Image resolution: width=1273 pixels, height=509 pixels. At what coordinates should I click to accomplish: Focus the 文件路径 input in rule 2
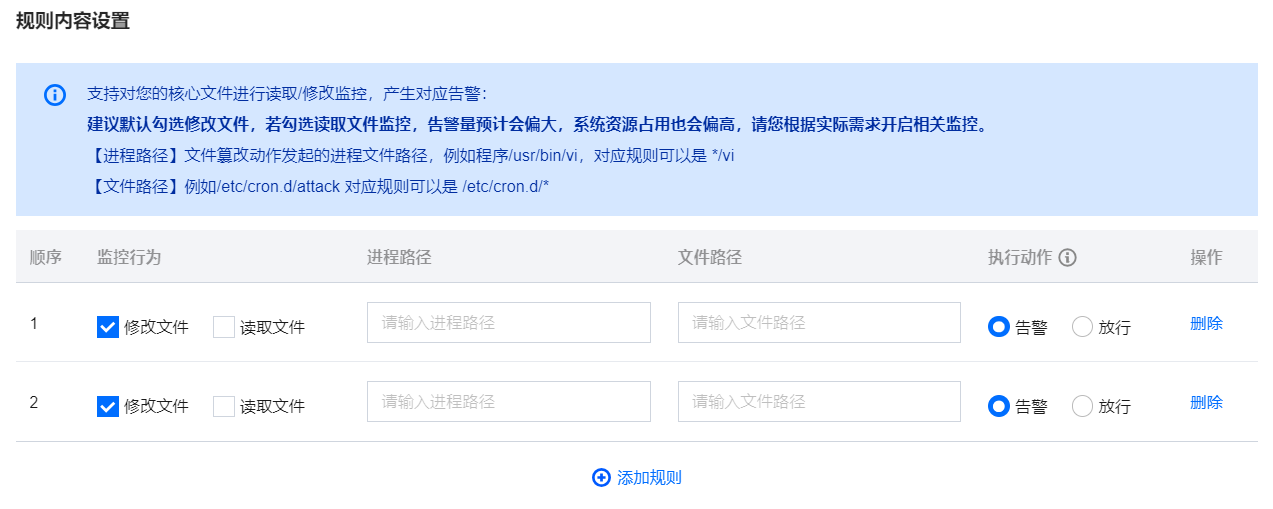[819, 402]
